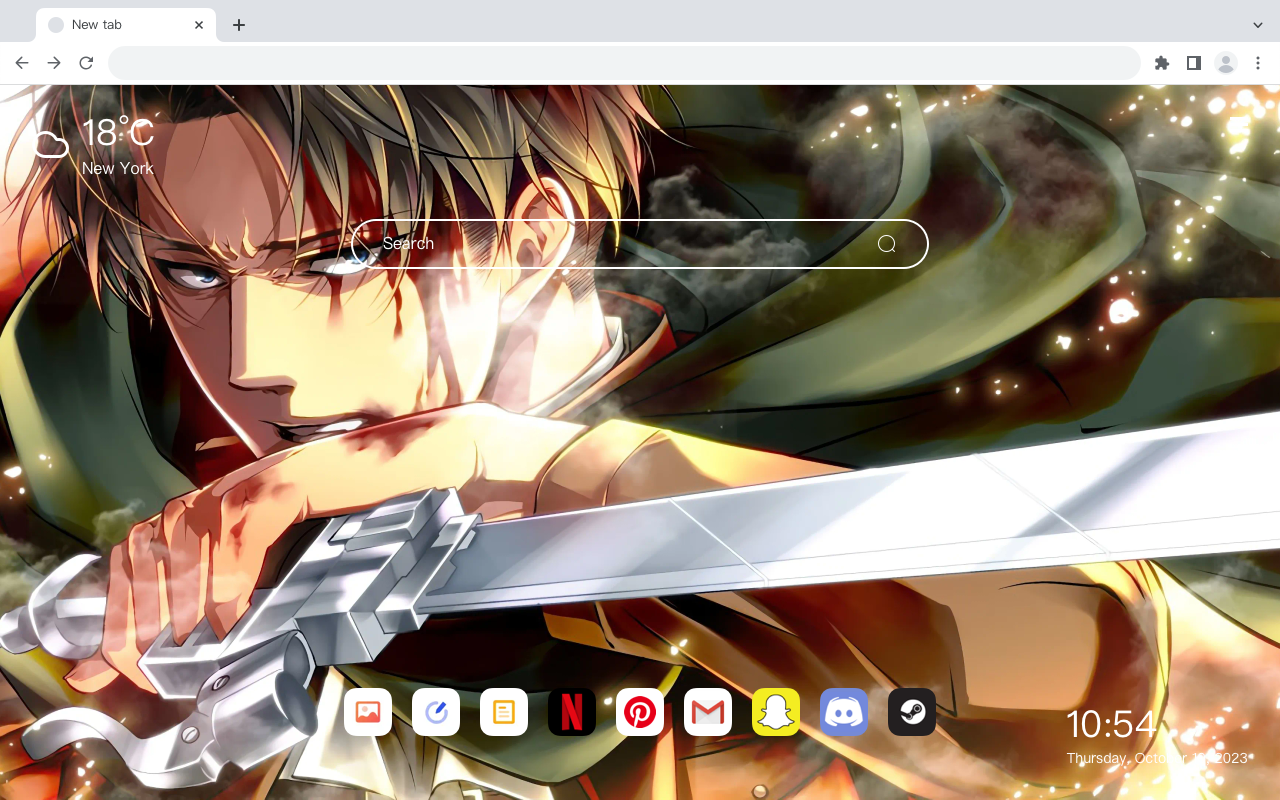Open Discord shortcut icon
Image resolution: width=1280 pixels, height=800 pixels.
844,712
